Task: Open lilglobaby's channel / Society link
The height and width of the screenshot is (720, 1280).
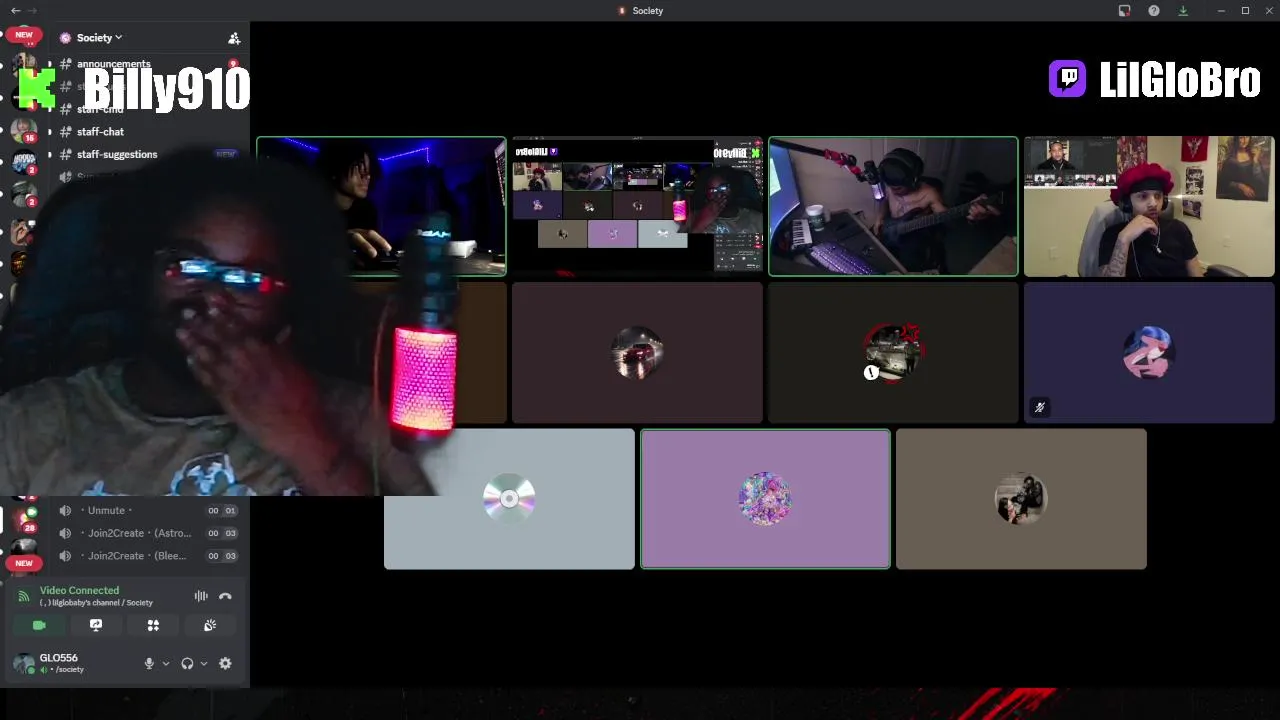Action: (96, 603)
